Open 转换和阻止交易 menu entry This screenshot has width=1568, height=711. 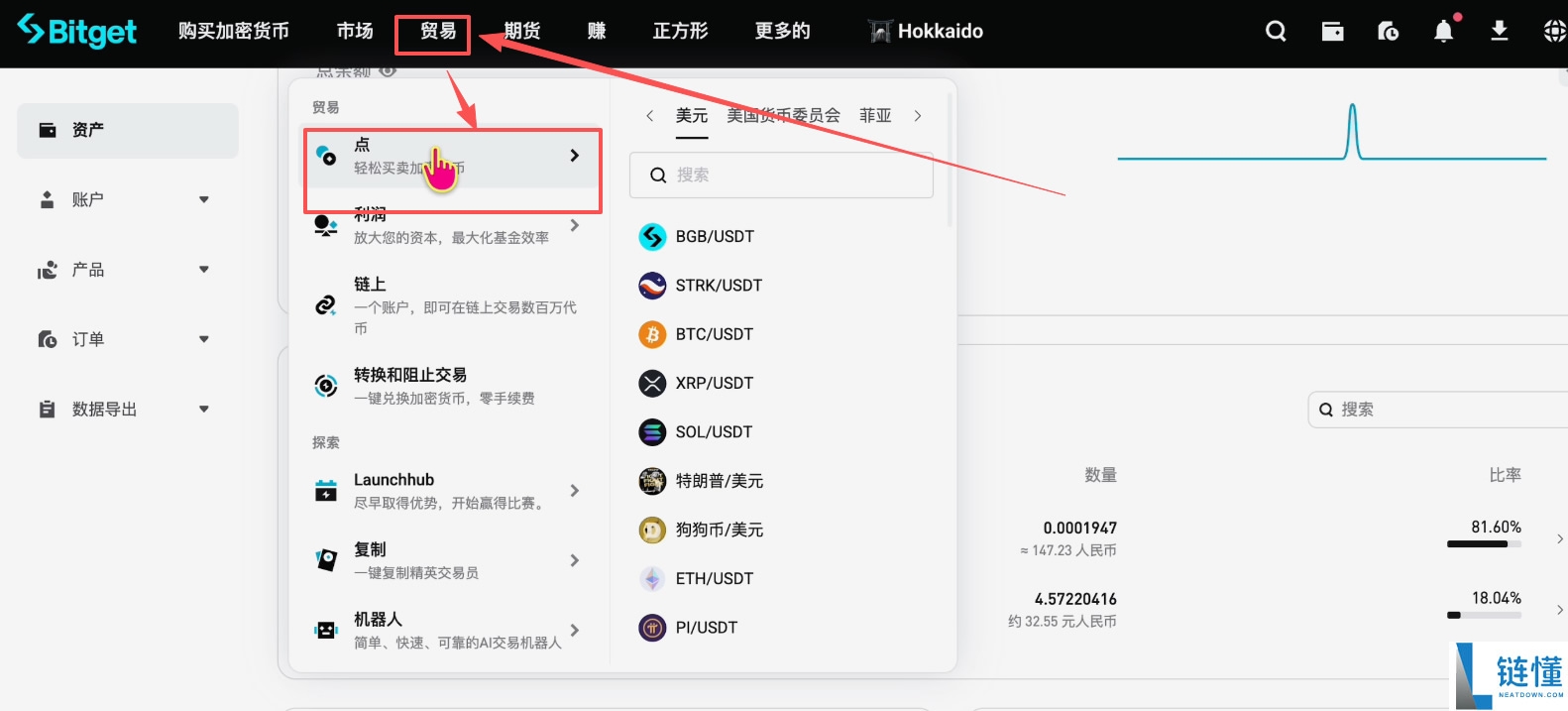click(x=451, y=386)
